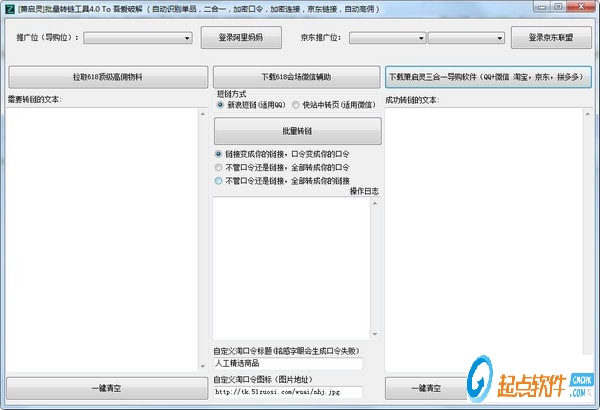
Task: Click scroll-up arrow of 需要转链的文本 box
Action: point(203,114)
